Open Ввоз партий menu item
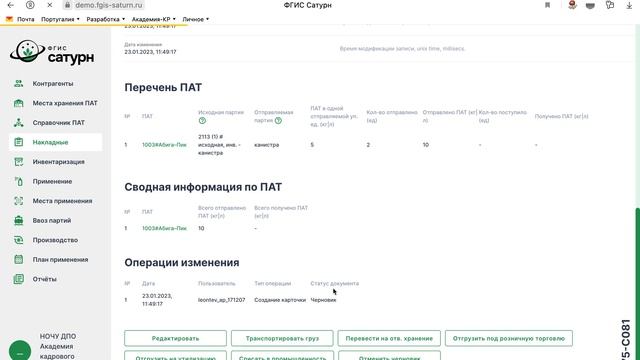This screenshot has height=360, width=640. point(52,220)
